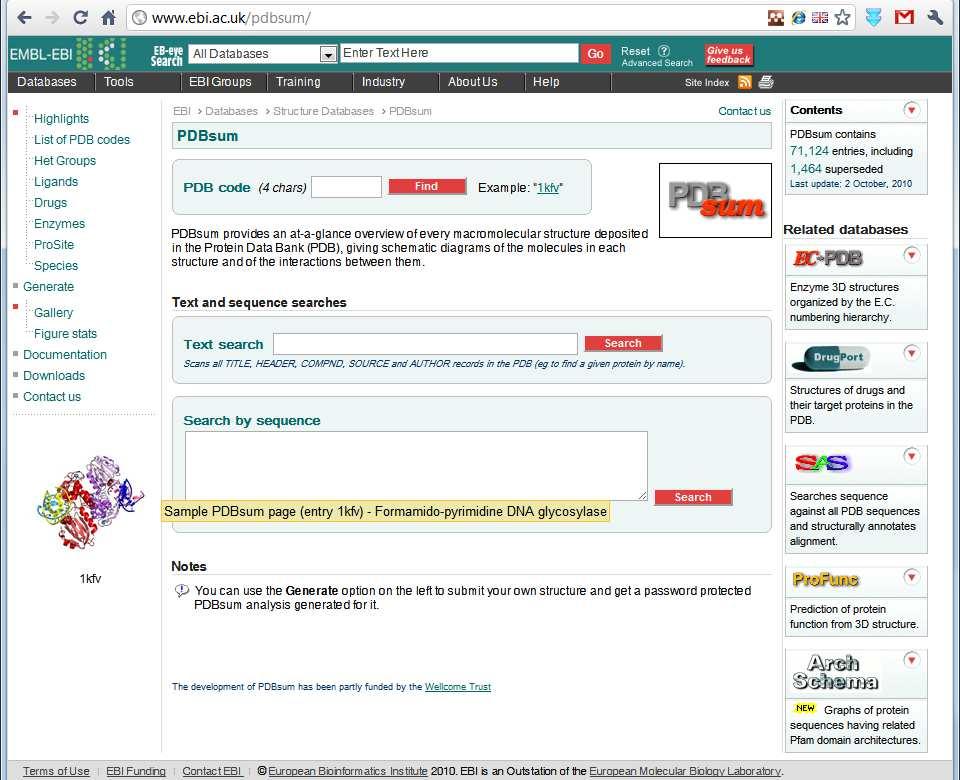The width and height of the screenshot is (960, 780).
Task: Click the sequence Search button
Action: 693,497
